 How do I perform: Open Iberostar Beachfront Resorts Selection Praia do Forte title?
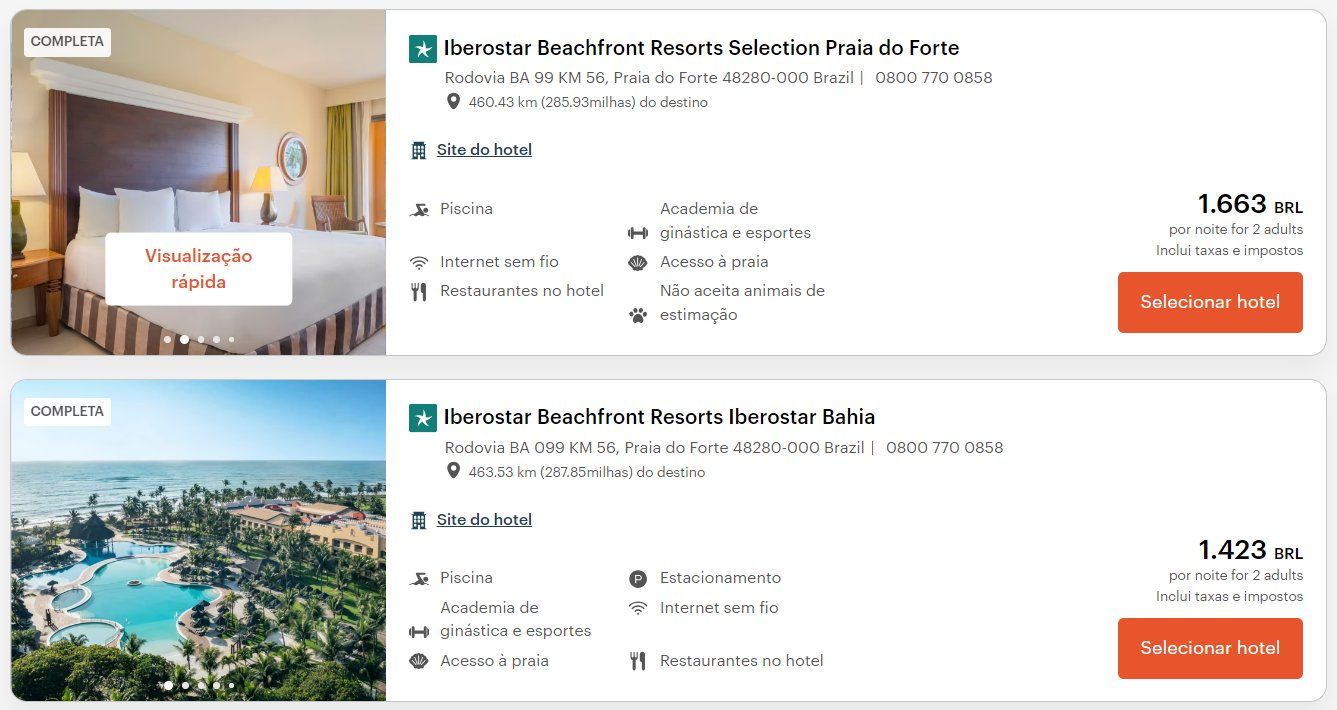click(701, 48)
